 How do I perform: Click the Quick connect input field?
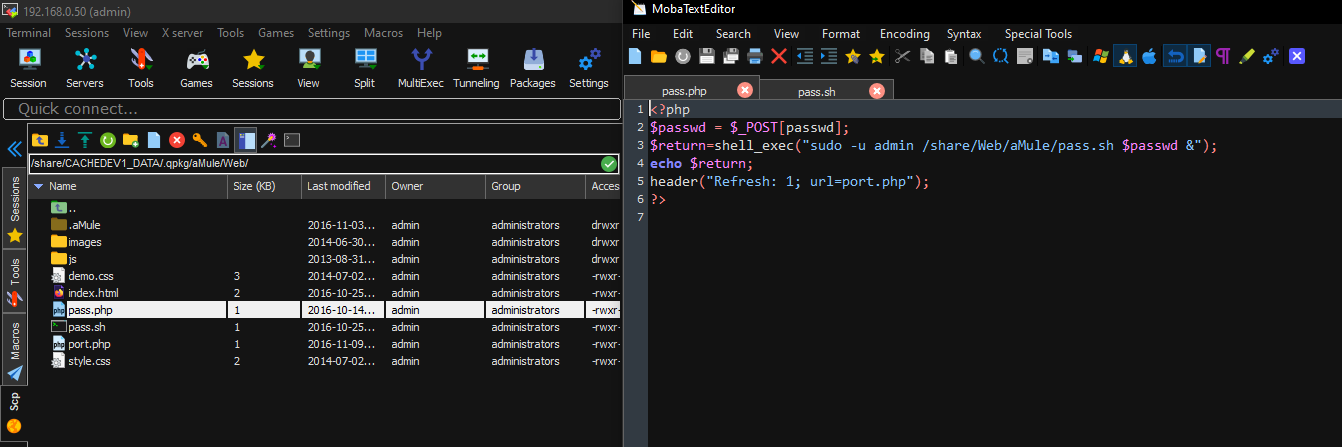pos(310,108)
